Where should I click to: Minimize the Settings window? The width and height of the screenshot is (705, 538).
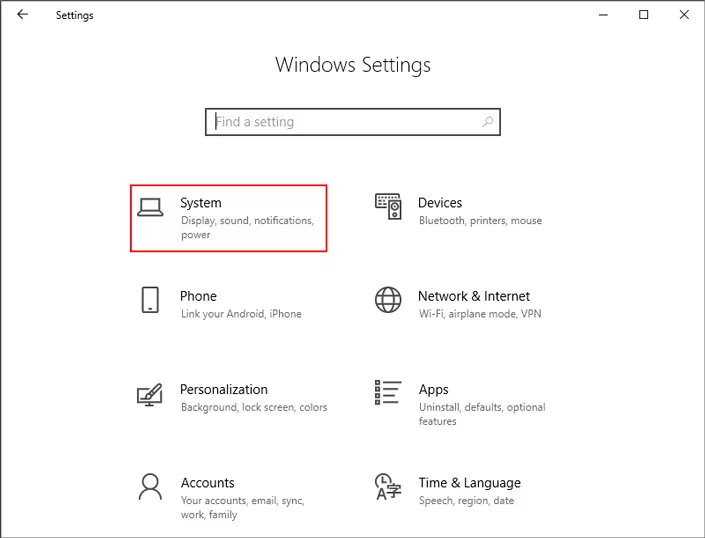pos(603,15)
